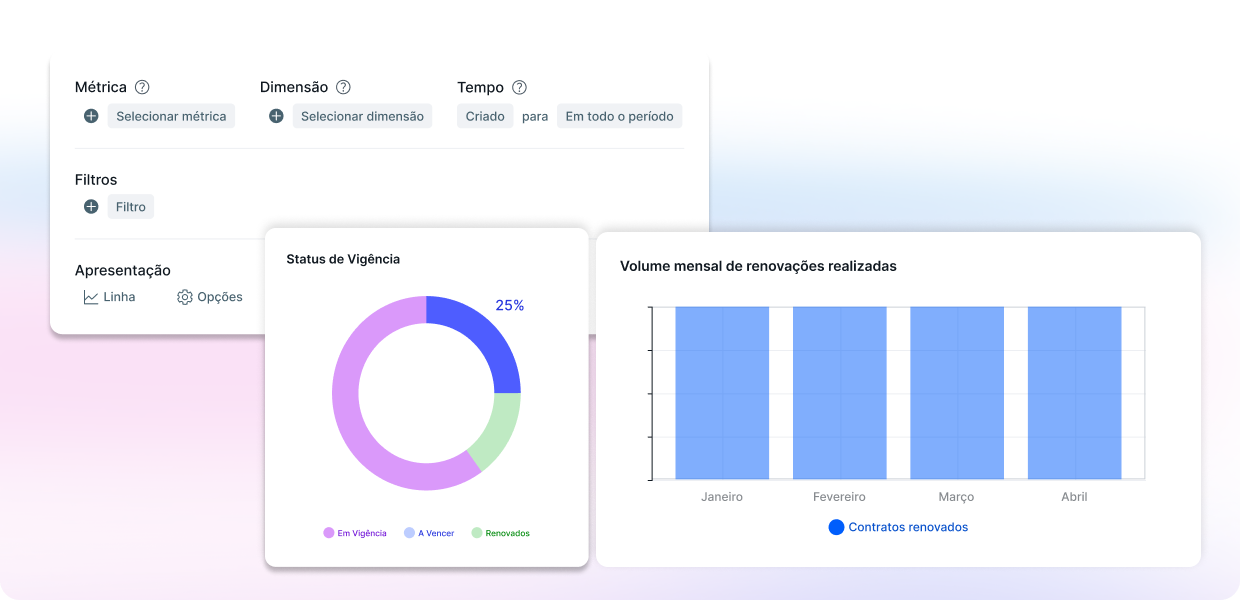
Task: Expand the Em todo o período selector
Action: click(x=619, y=116)
